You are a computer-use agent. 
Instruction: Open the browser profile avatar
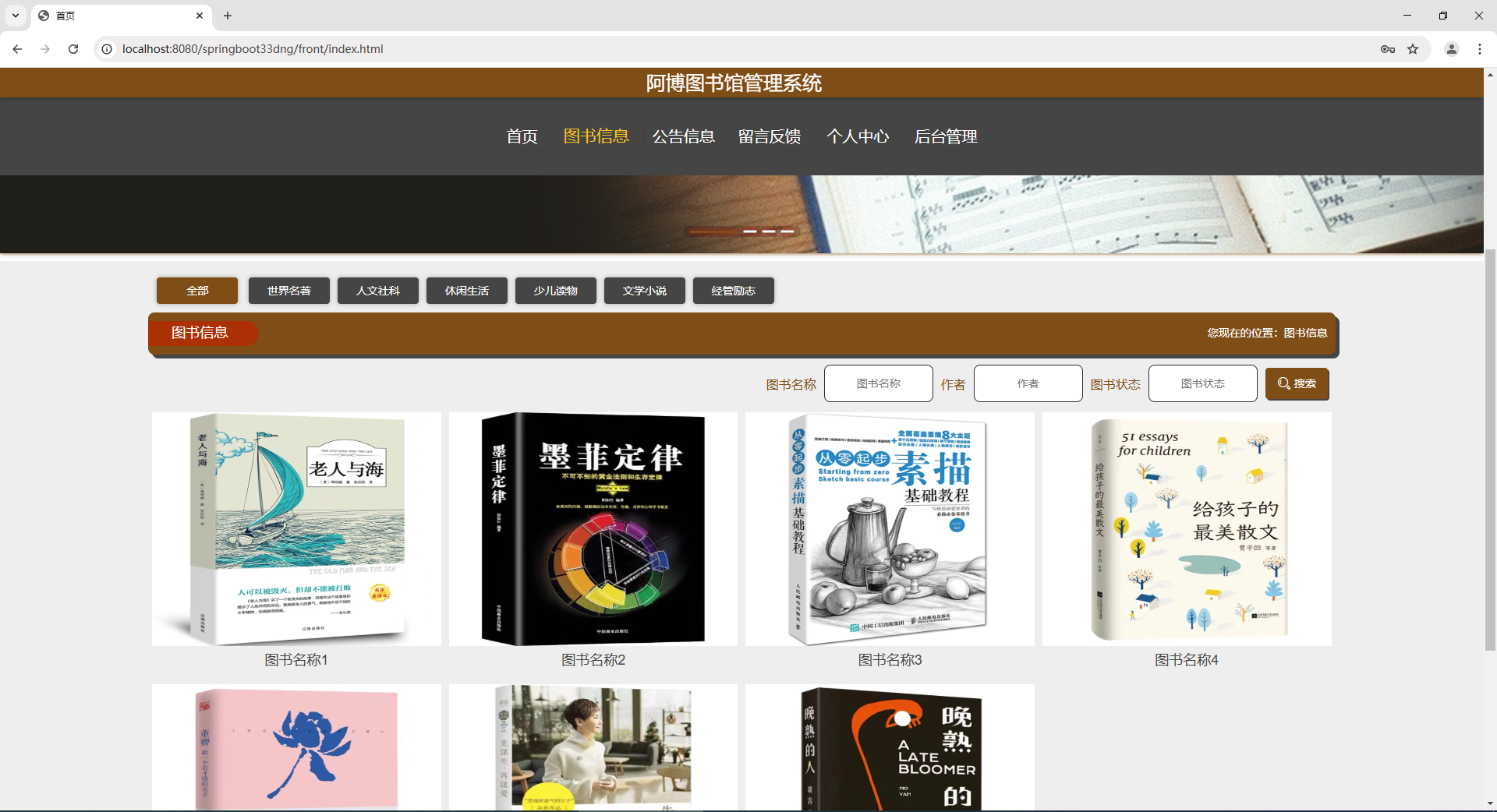(1452, 49)
